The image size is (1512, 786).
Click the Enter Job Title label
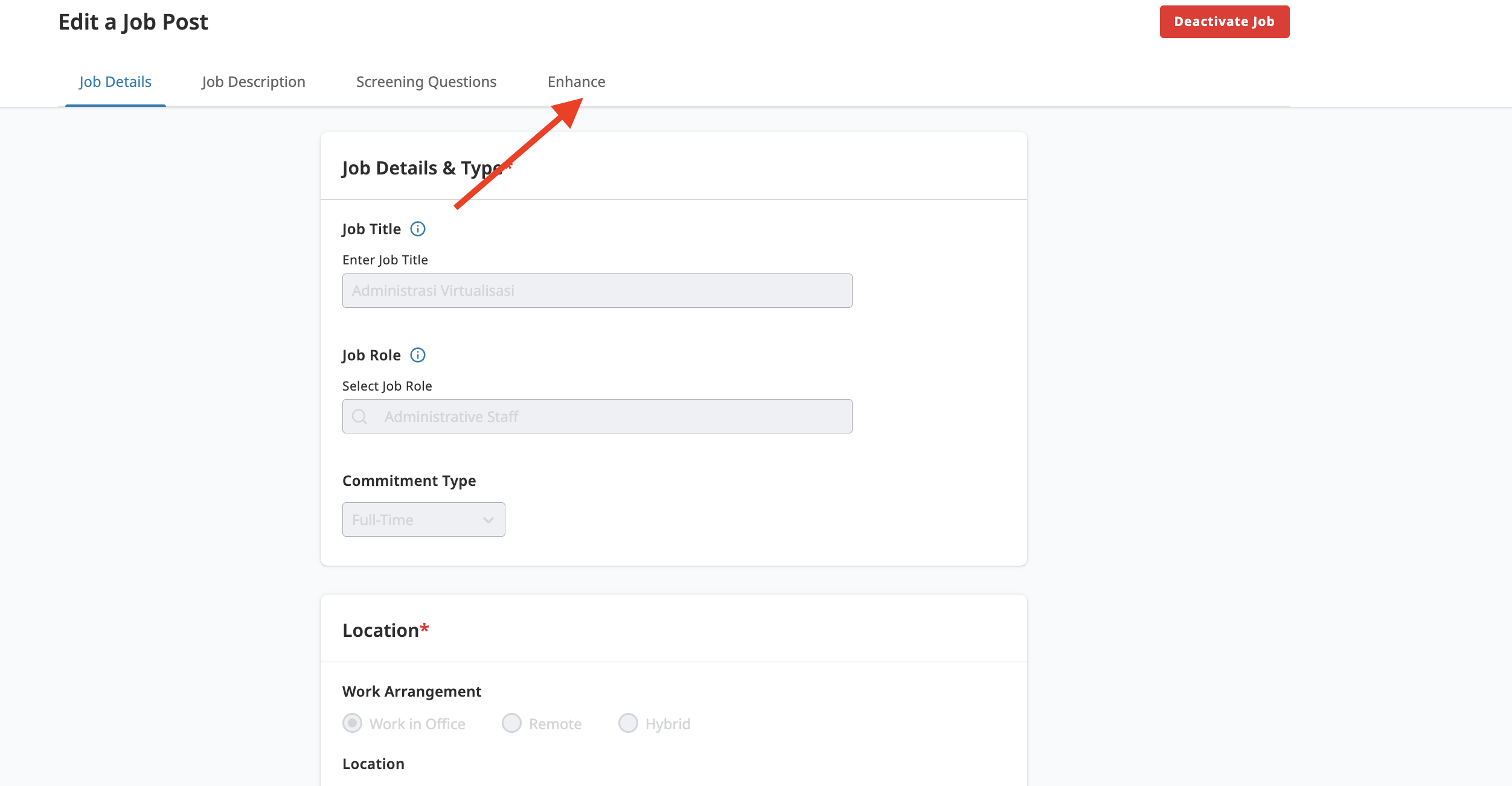tap(385, 260)
